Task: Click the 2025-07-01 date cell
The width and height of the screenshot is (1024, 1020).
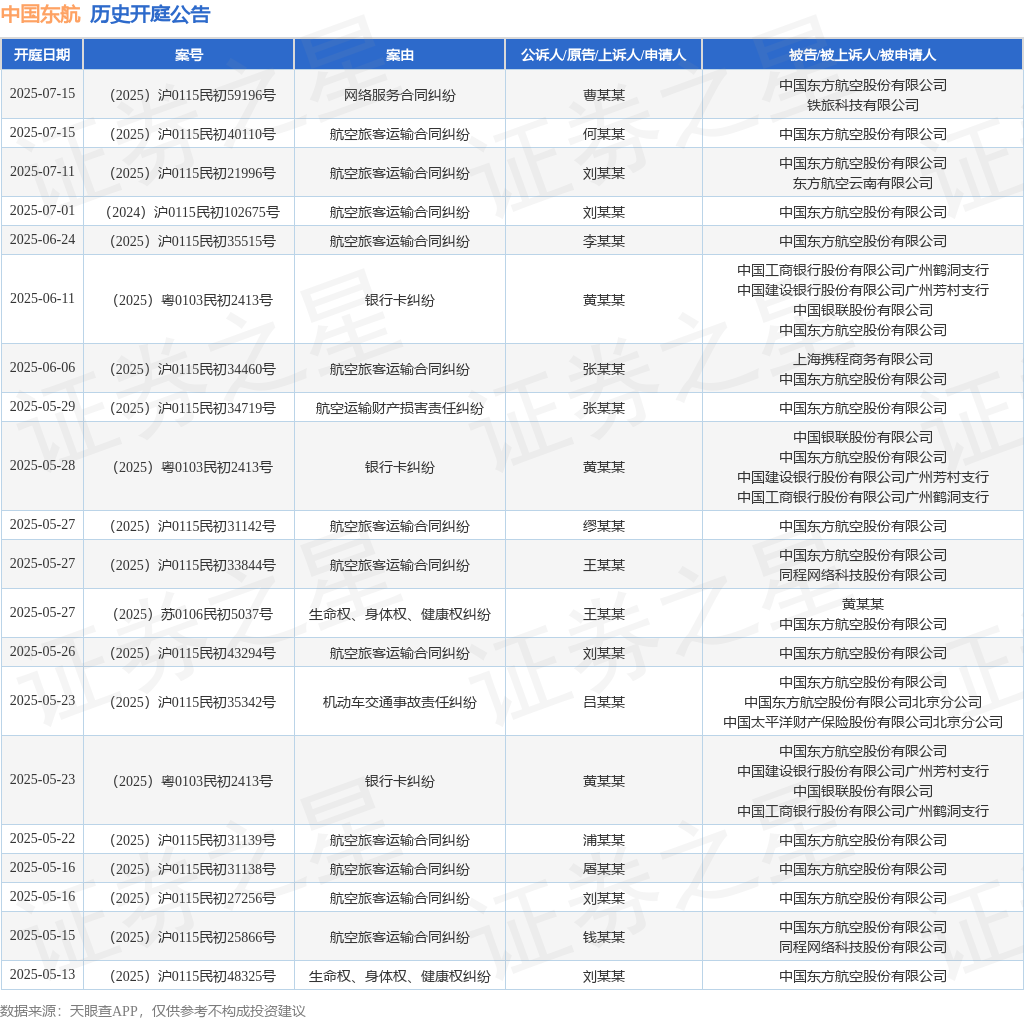Action: tap(42, 210)
